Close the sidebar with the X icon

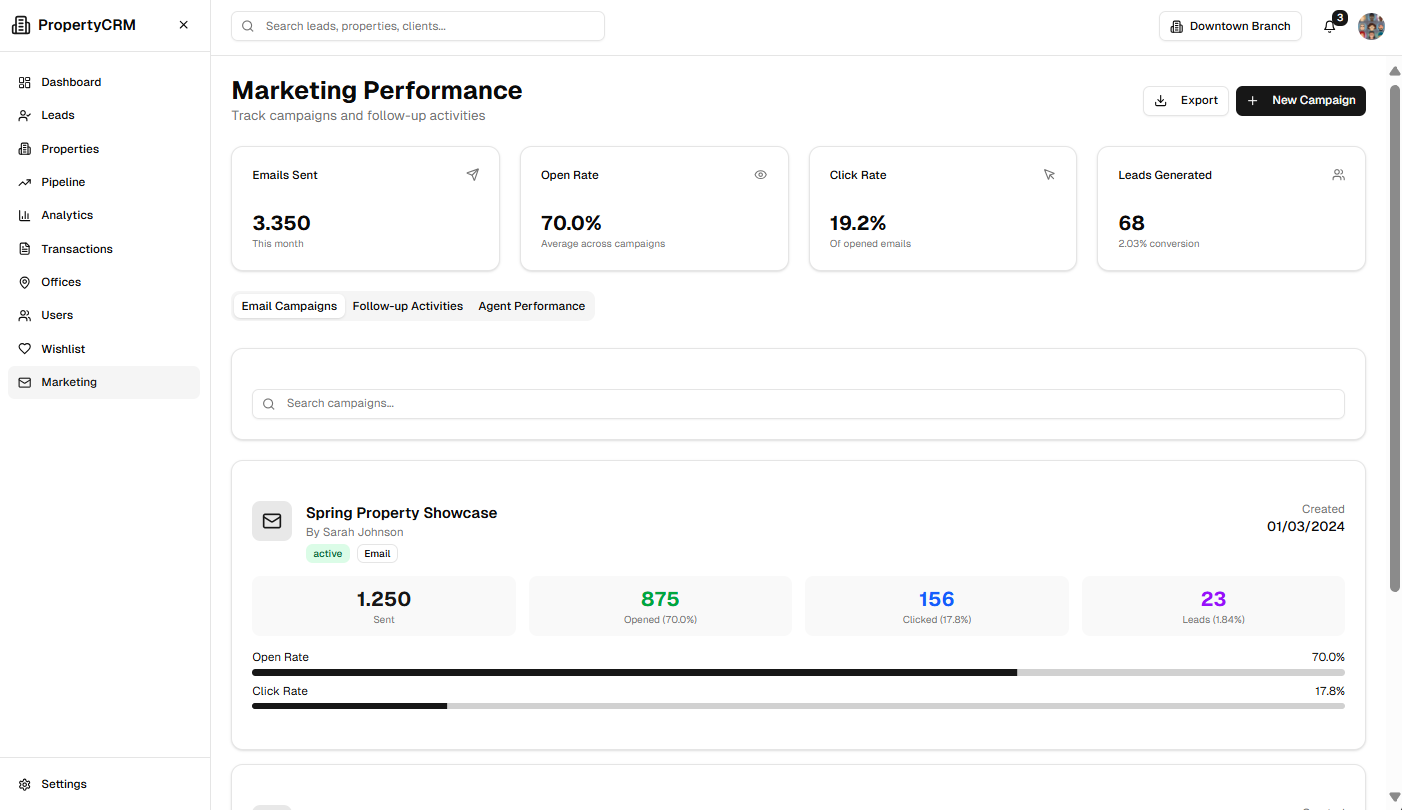point(183,25)
